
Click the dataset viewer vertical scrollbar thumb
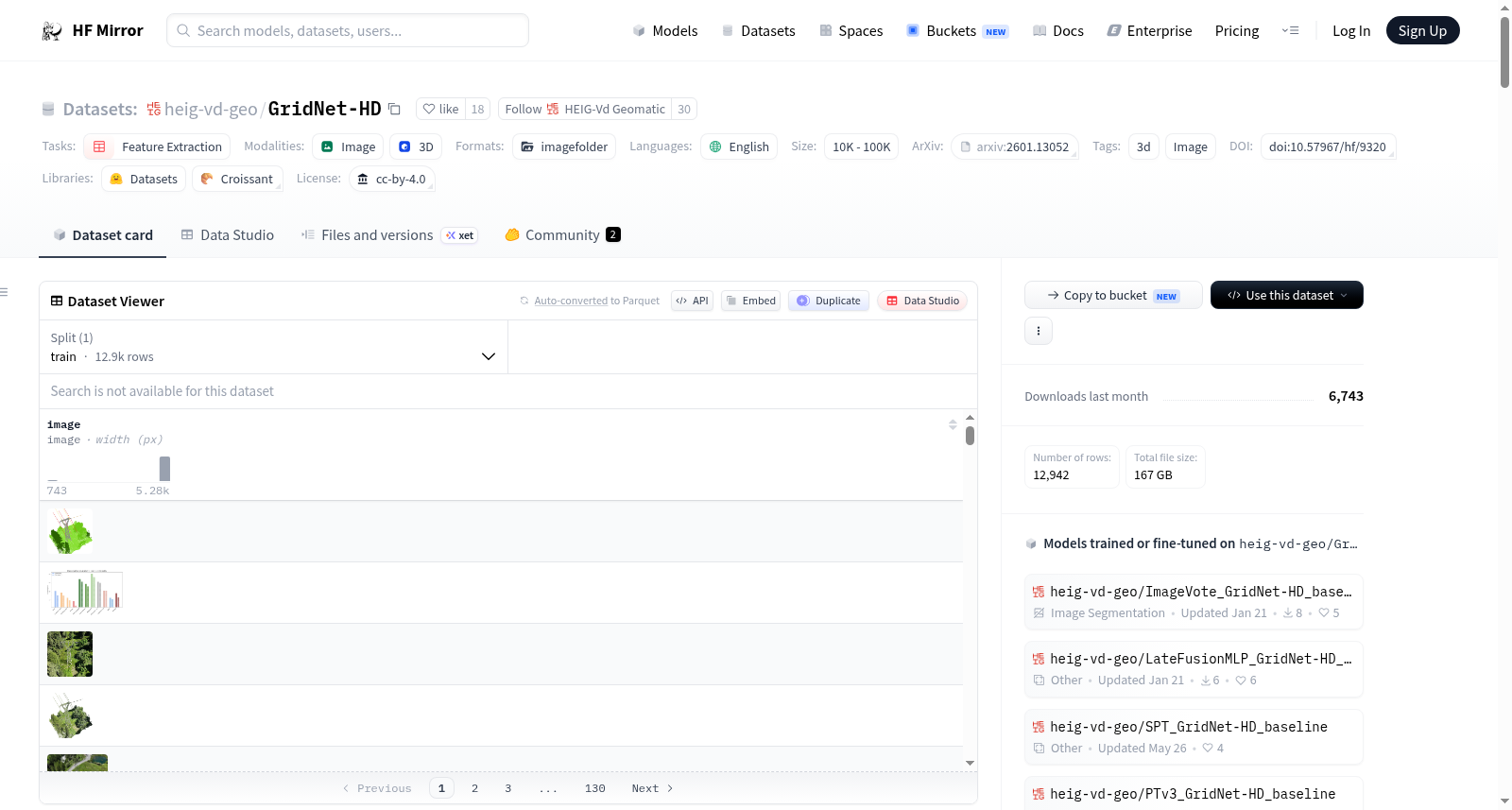point(970,436)
